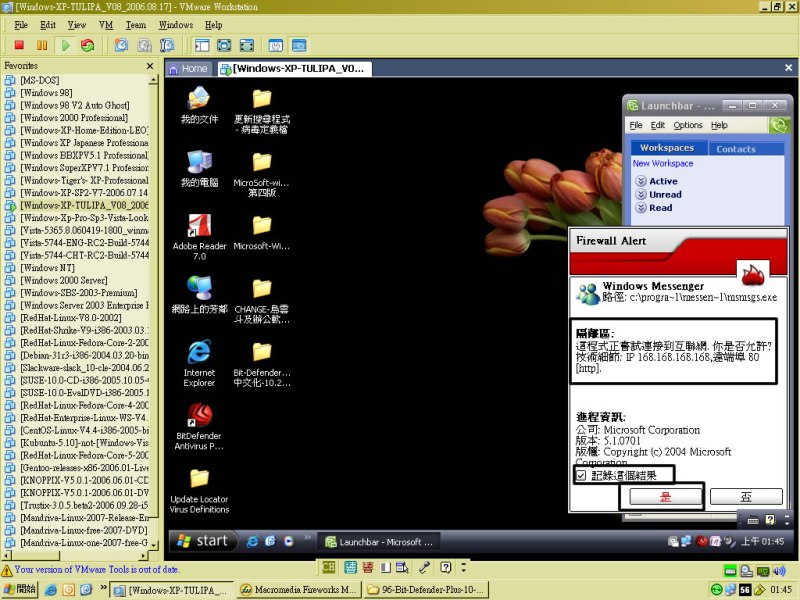This screenshot has width=800, height=600.
Task: Toggle the Favorites sidebar toolbar icon
Action: 202,45
